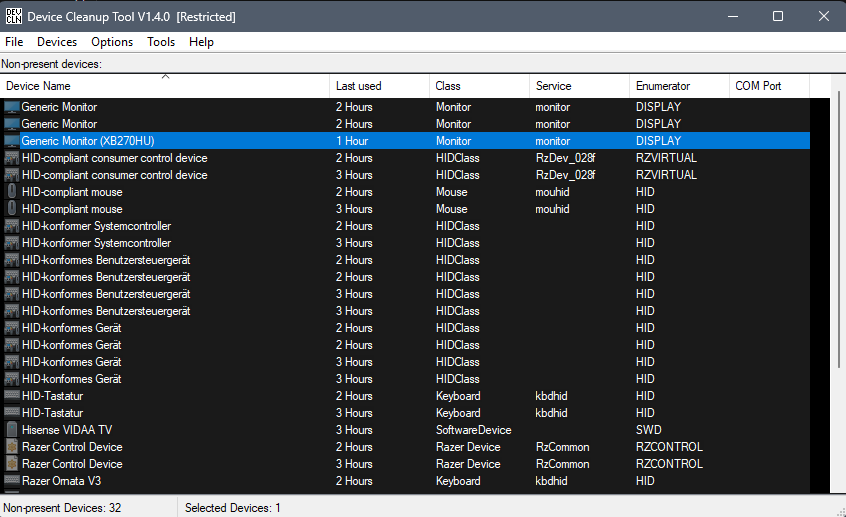Open the Options menu
The height and width of the screenshot is (517, 846).
pyautogui.click(x=112, y=42)
